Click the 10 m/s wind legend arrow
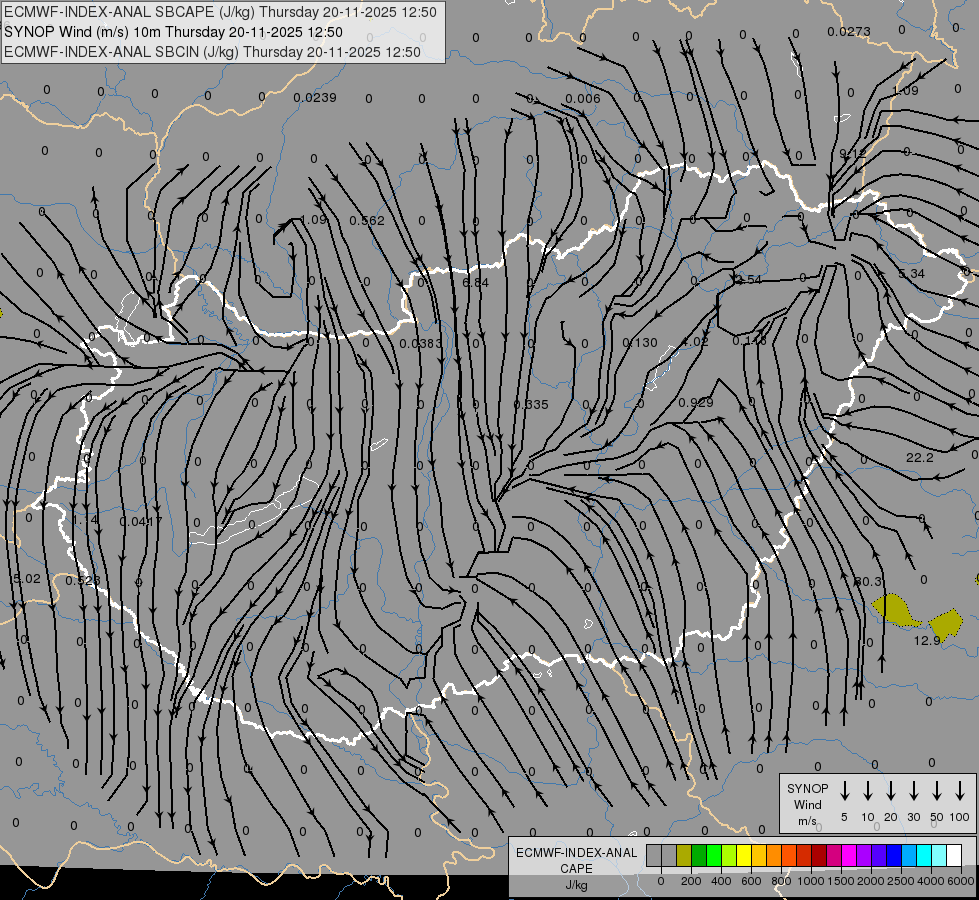Viewport: 979px width, 900px height. click(868, 791)
